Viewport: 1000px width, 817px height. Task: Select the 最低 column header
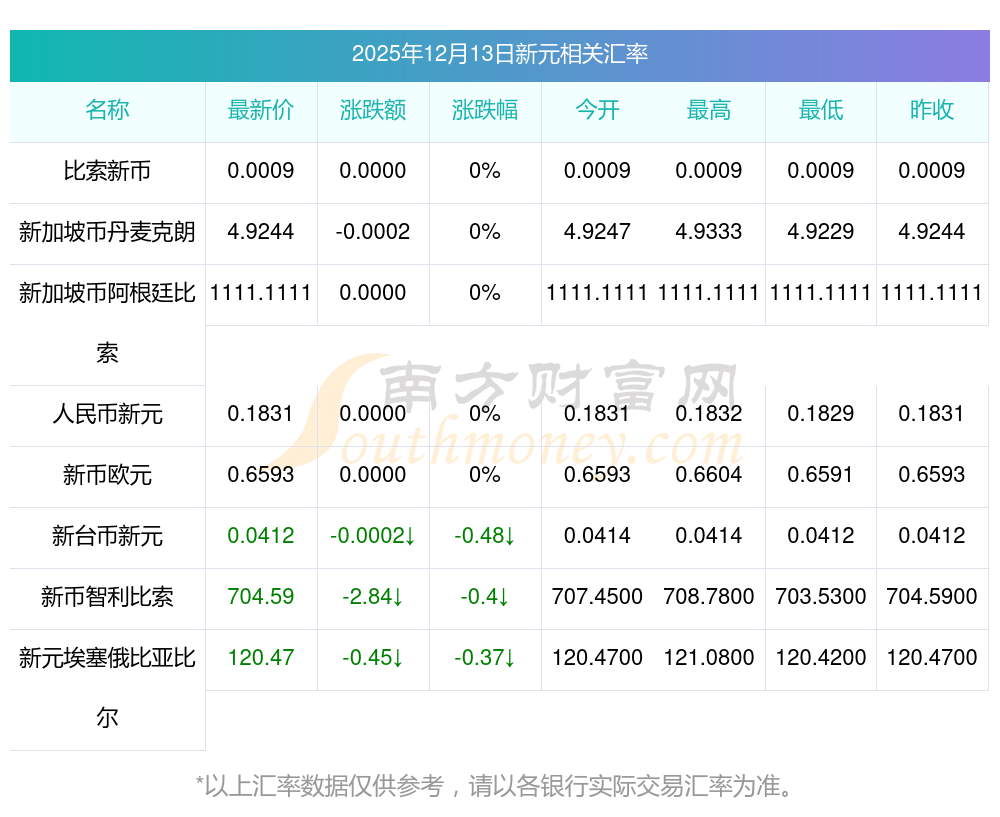821,110
